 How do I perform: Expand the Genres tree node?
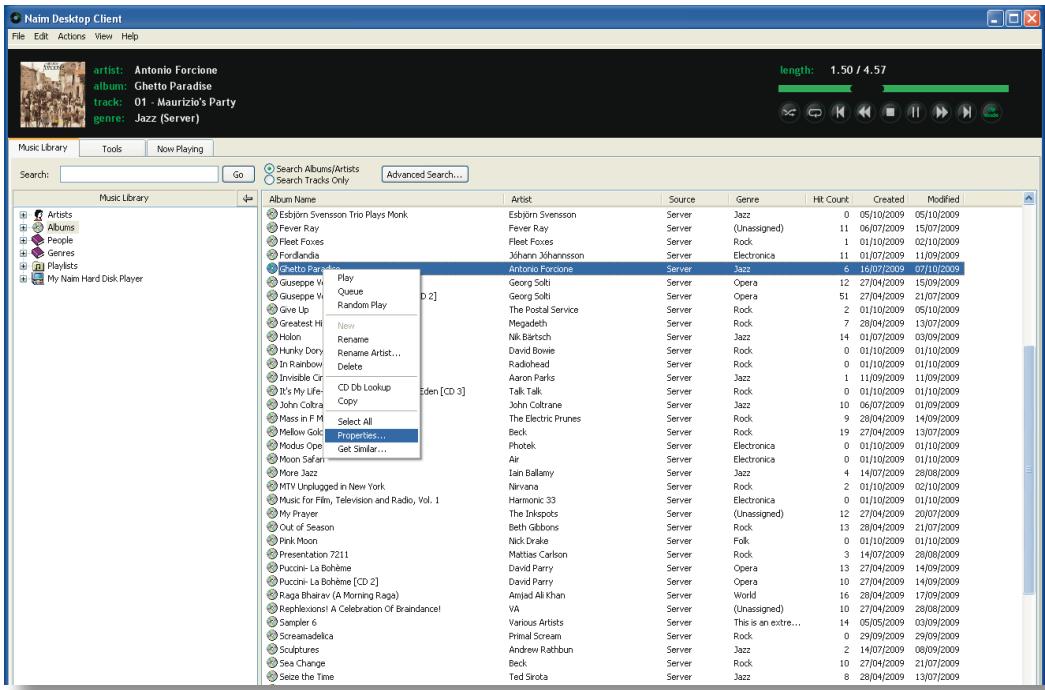[23, 253]
